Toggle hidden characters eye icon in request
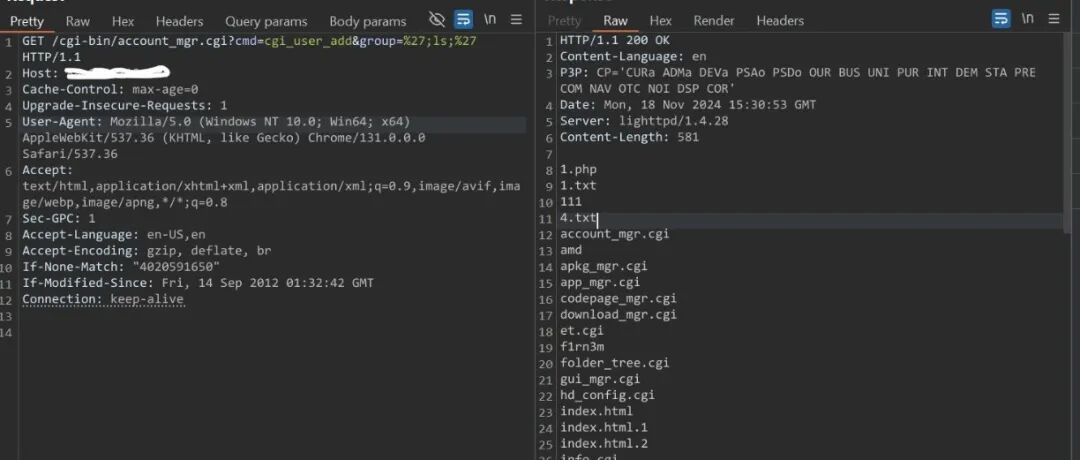The height and width of the screenshot is (460, 1080). [x=437, y=19]
